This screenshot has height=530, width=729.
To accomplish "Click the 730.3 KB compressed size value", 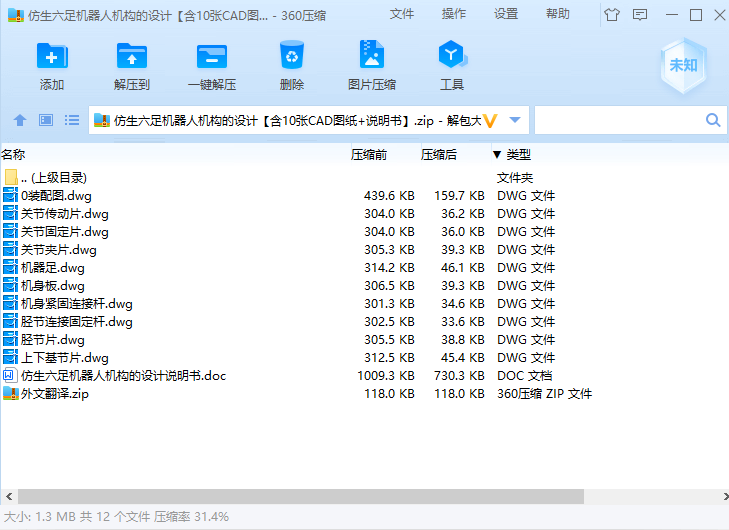I will click(x=459, y=376).
